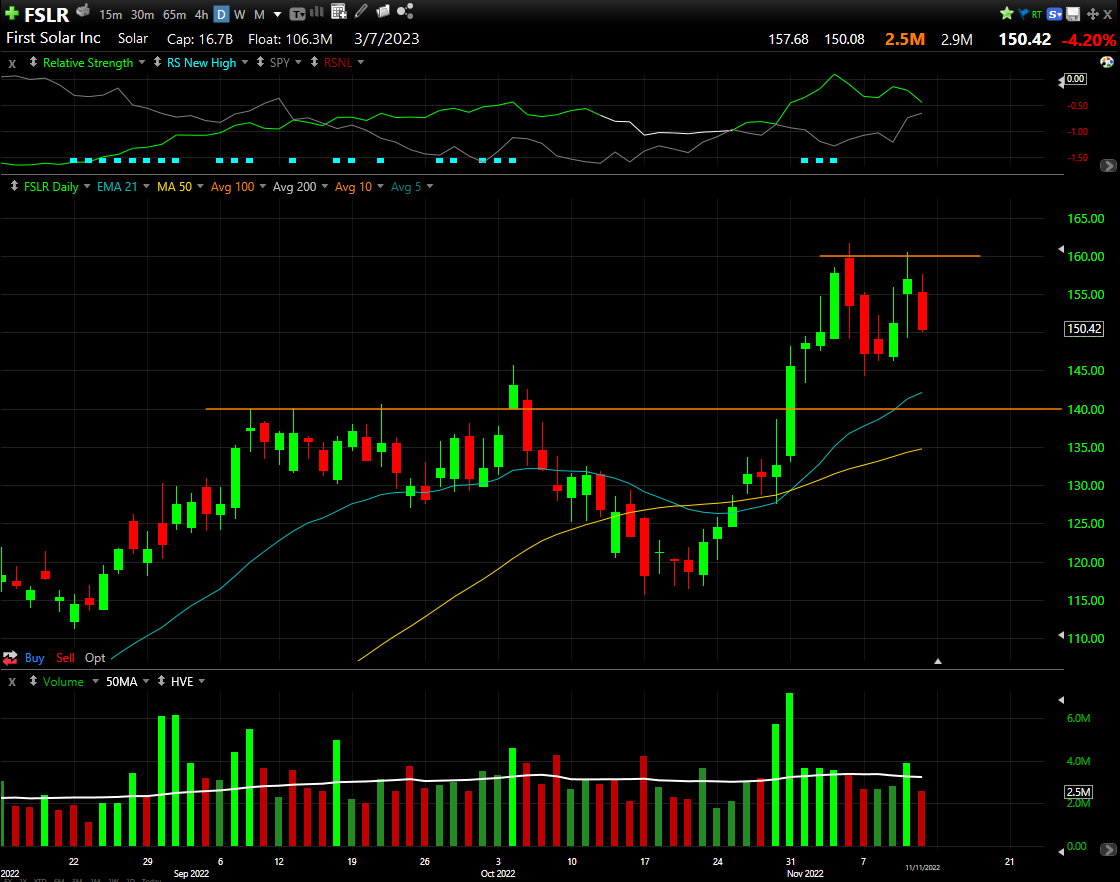
Task: Click the blue flag icon
Action: click(1024, 14)
